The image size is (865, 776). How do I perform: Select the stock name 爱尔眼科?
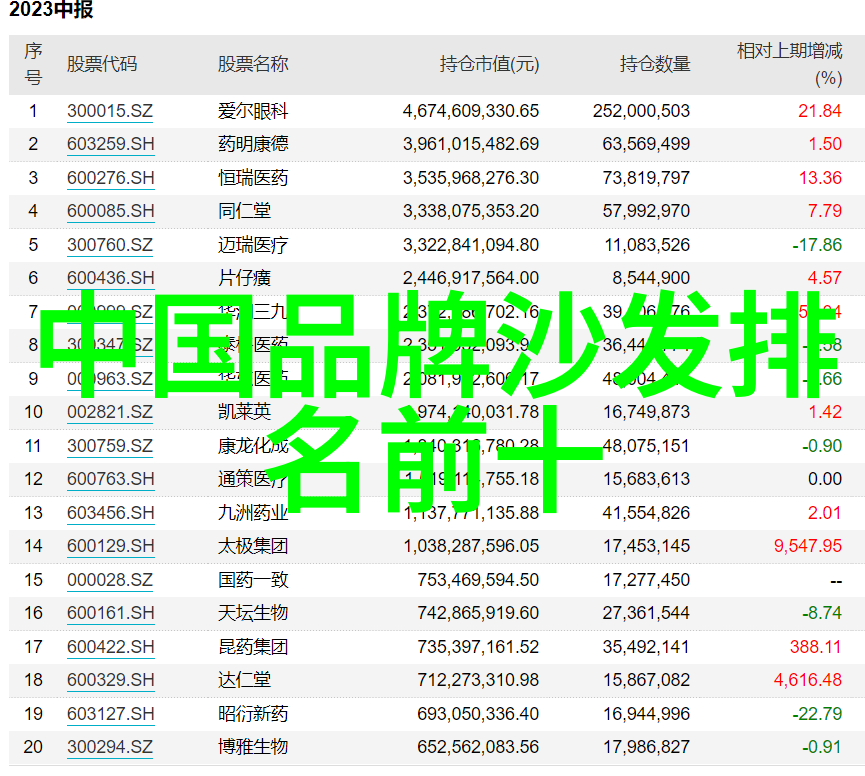(253, 111)
